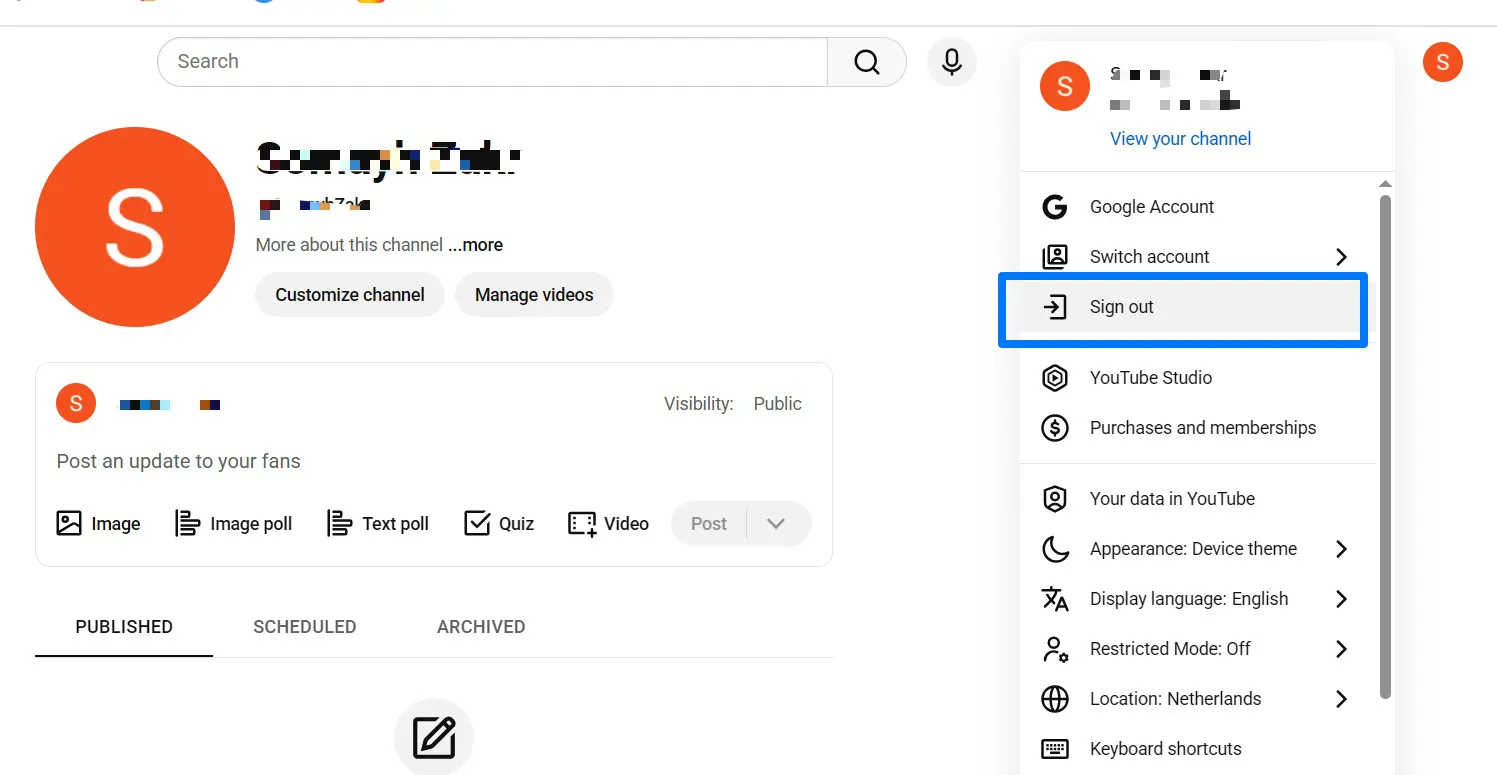Open View your channel link
The image size is (1497, 775).
[x=1180, y=138]
